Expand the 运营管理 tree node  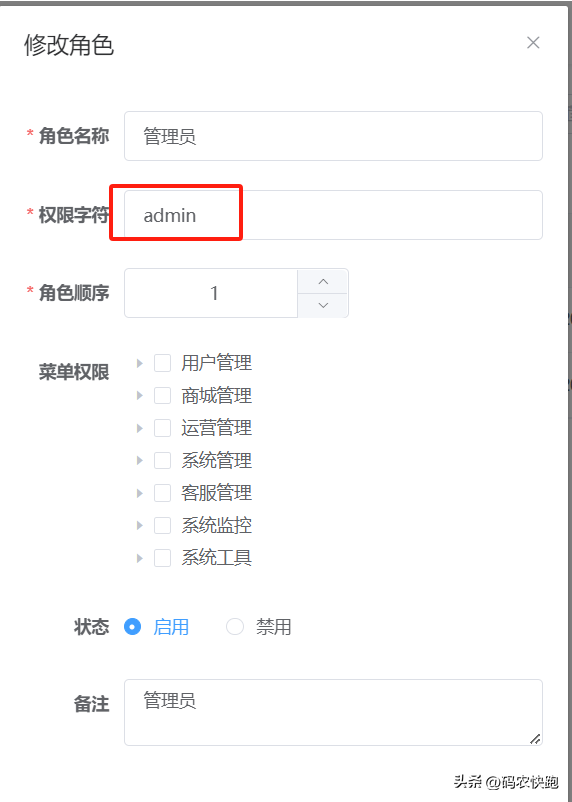point(140,428)
